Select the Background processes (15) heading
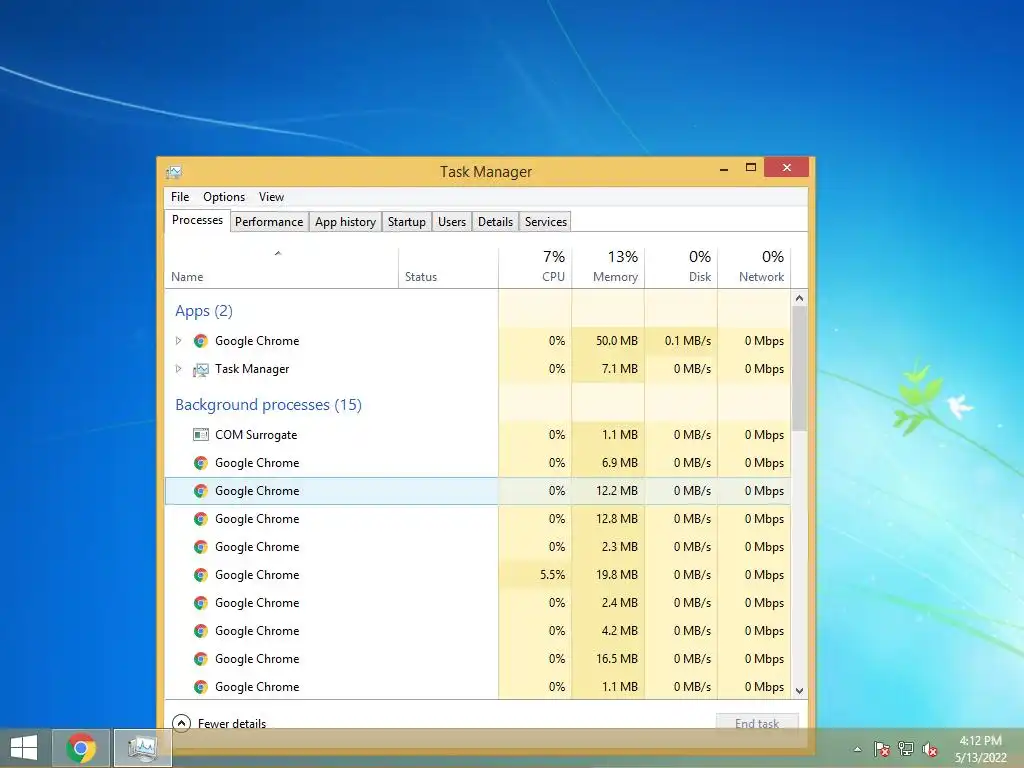The image size is (1024, 768). coord(268,405)
